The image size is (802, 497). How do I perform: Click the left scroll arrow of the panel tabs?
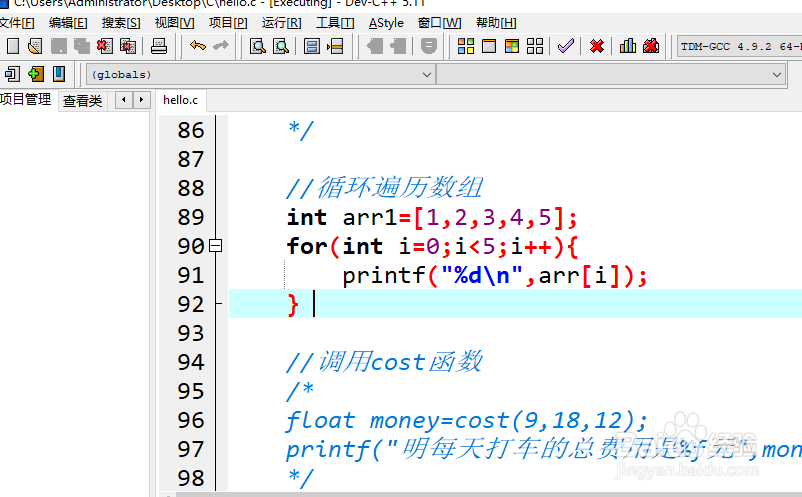tap(124, 100)
